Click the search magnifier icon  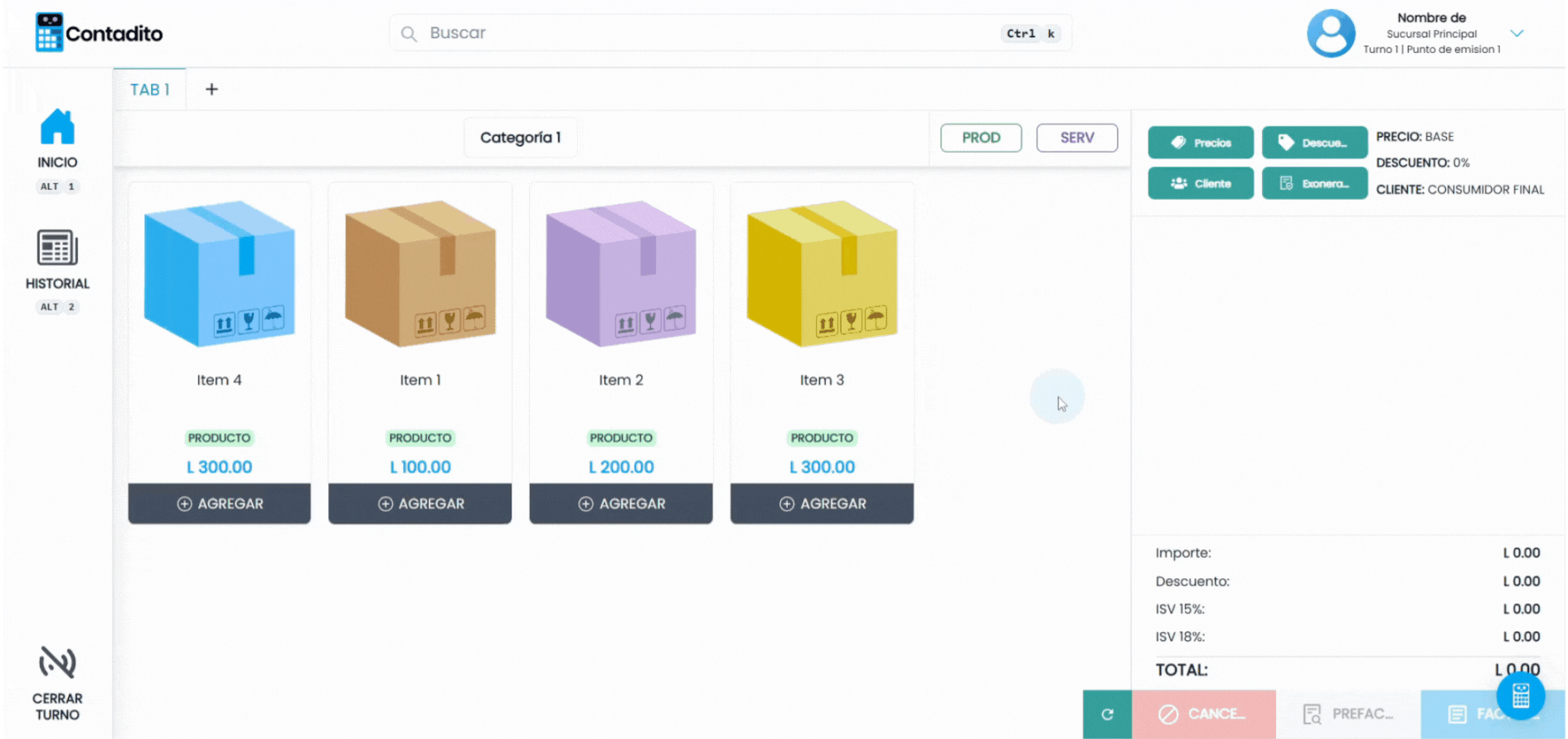(409, 34)
